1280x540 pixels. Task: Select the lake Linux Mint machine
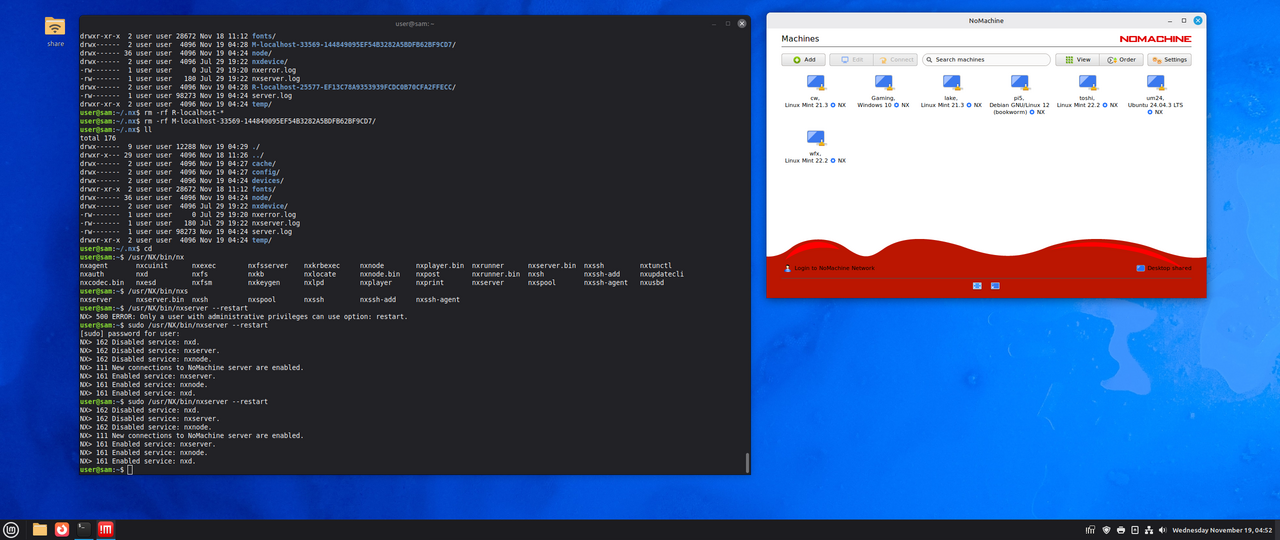951,83
